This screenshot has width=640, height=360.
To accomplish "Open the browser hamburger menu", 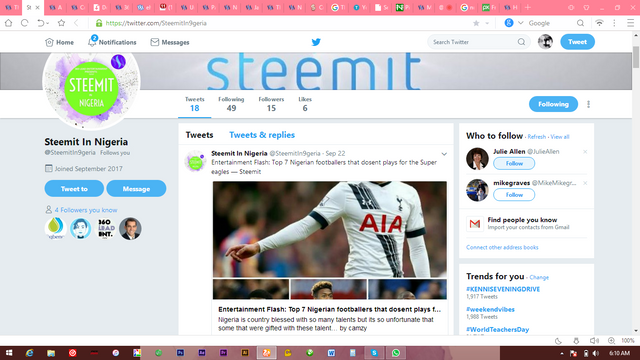I will point(631,23).
